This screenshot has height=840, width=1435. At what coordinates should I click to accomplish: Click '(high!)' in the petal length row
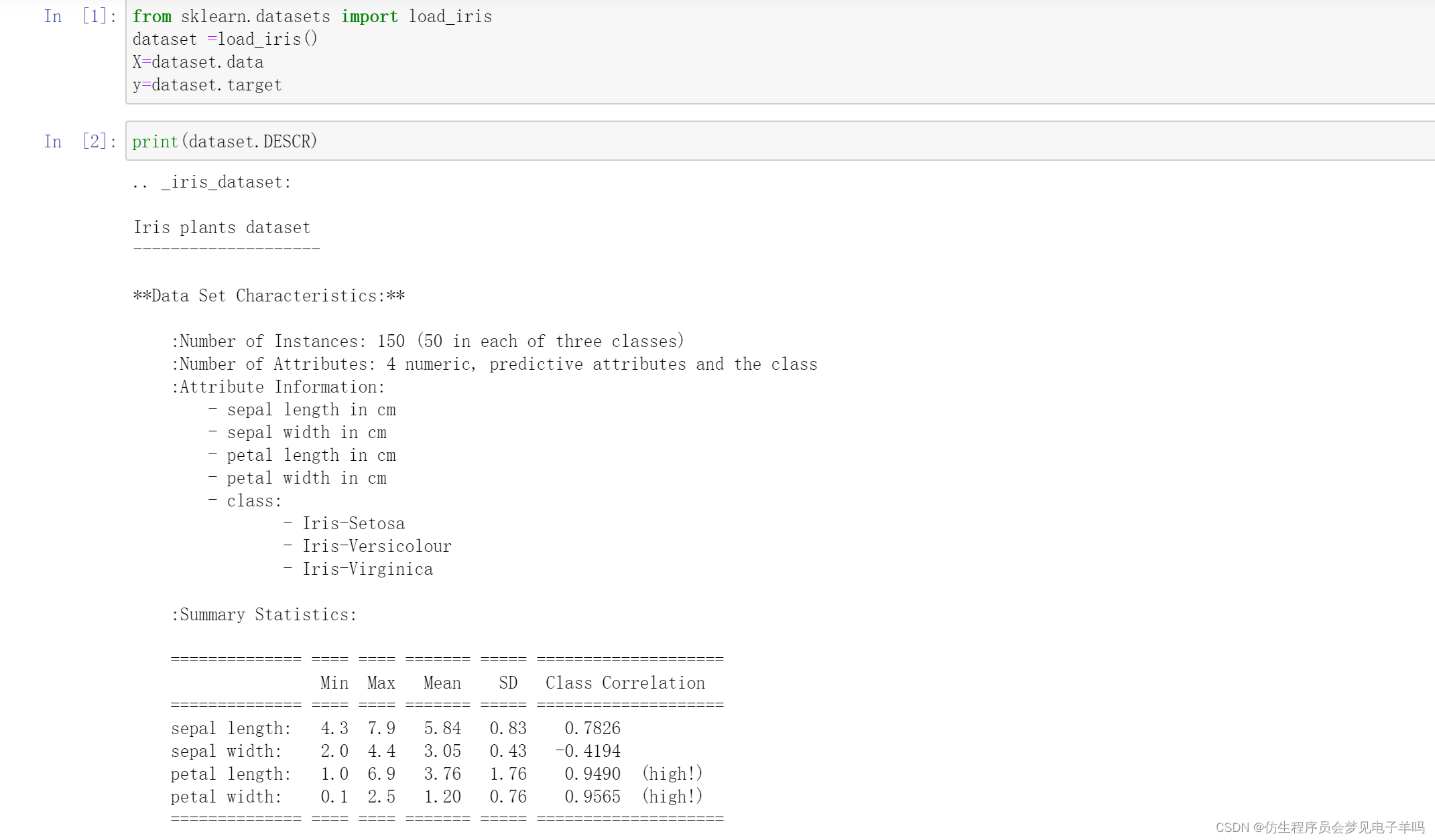(x=672, y=774)
